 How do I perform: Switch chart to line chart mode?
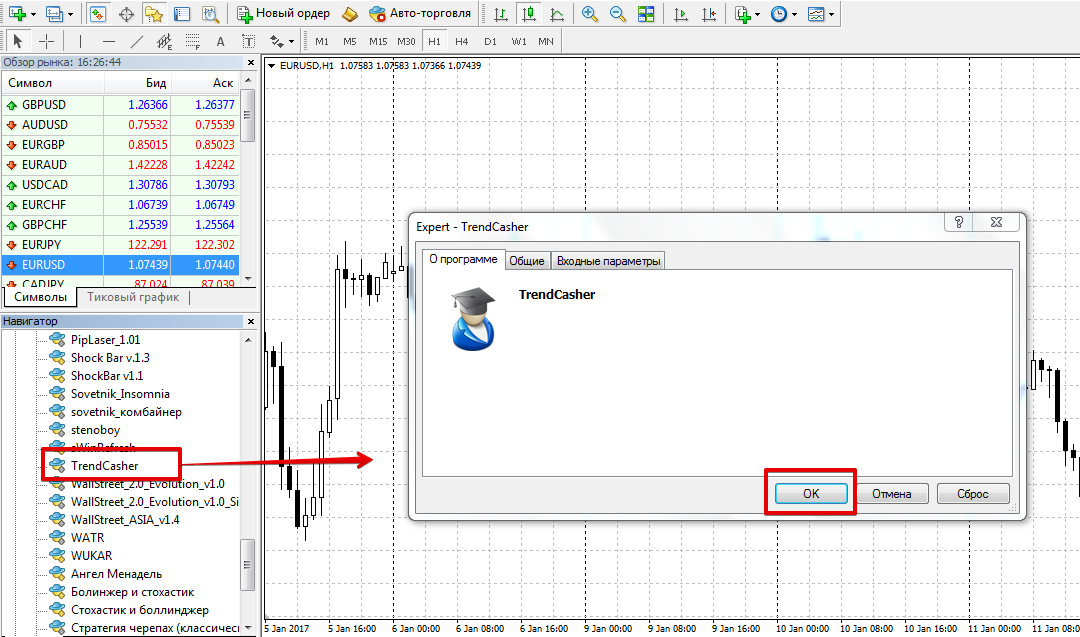point(556,14)
